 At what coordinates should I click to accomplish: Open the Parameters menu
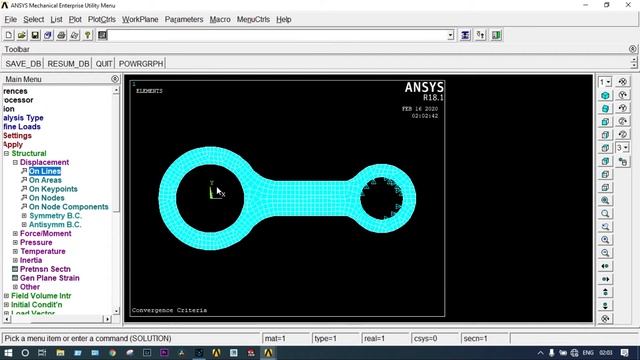(x=184, y=19)
